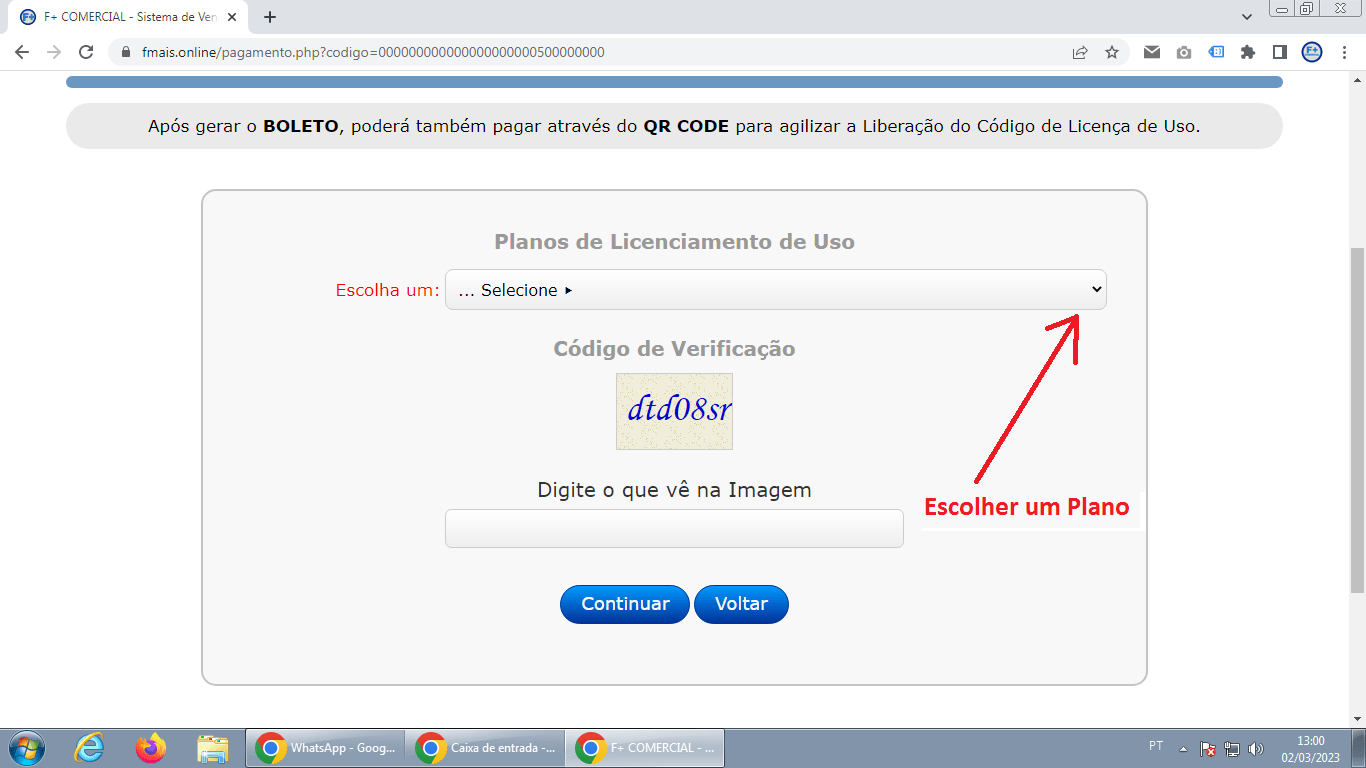Click the volume speaker tray icon

[1256, 748]
